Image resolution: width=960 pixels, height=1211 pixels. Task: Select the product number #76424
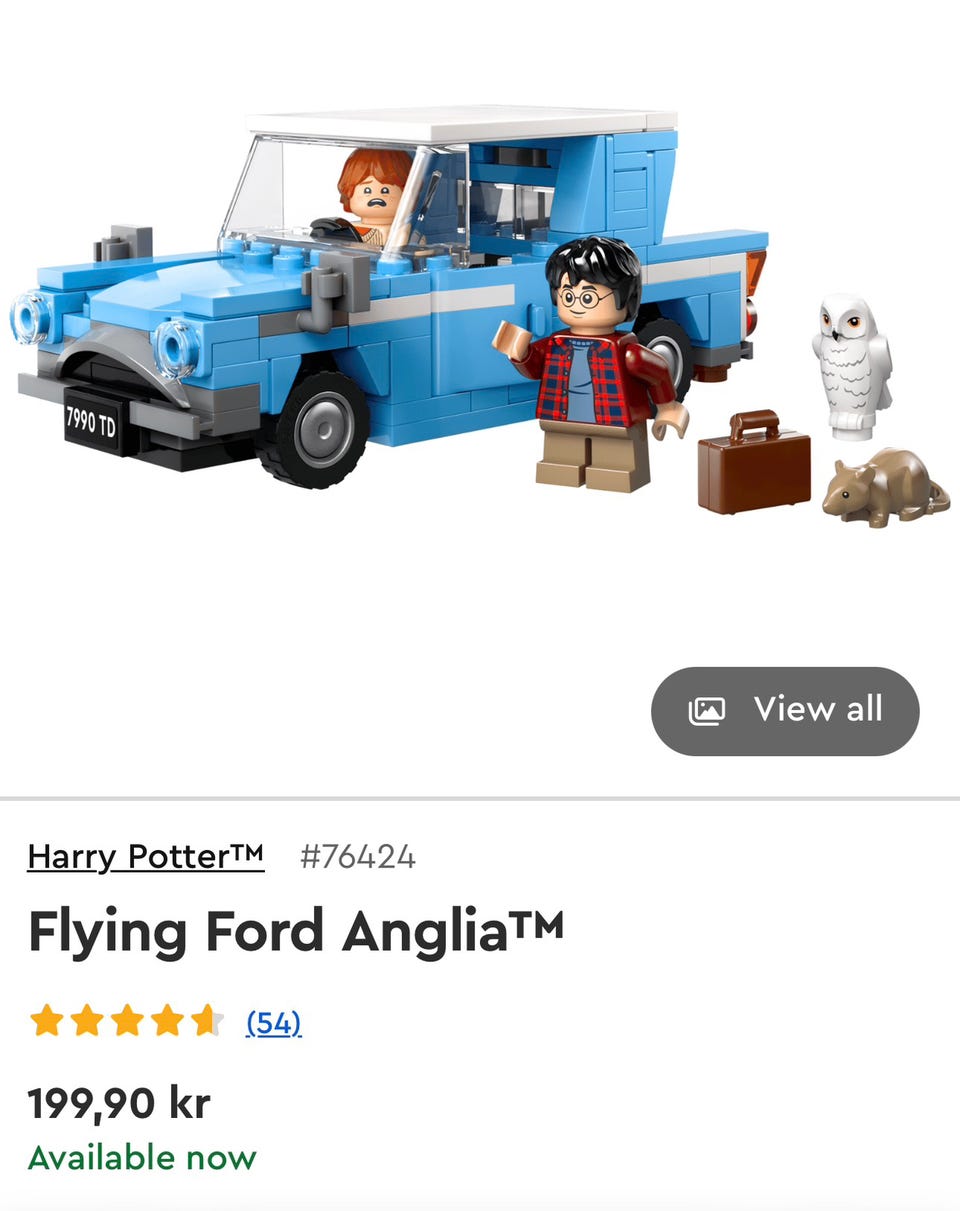[x=357, y=857]
